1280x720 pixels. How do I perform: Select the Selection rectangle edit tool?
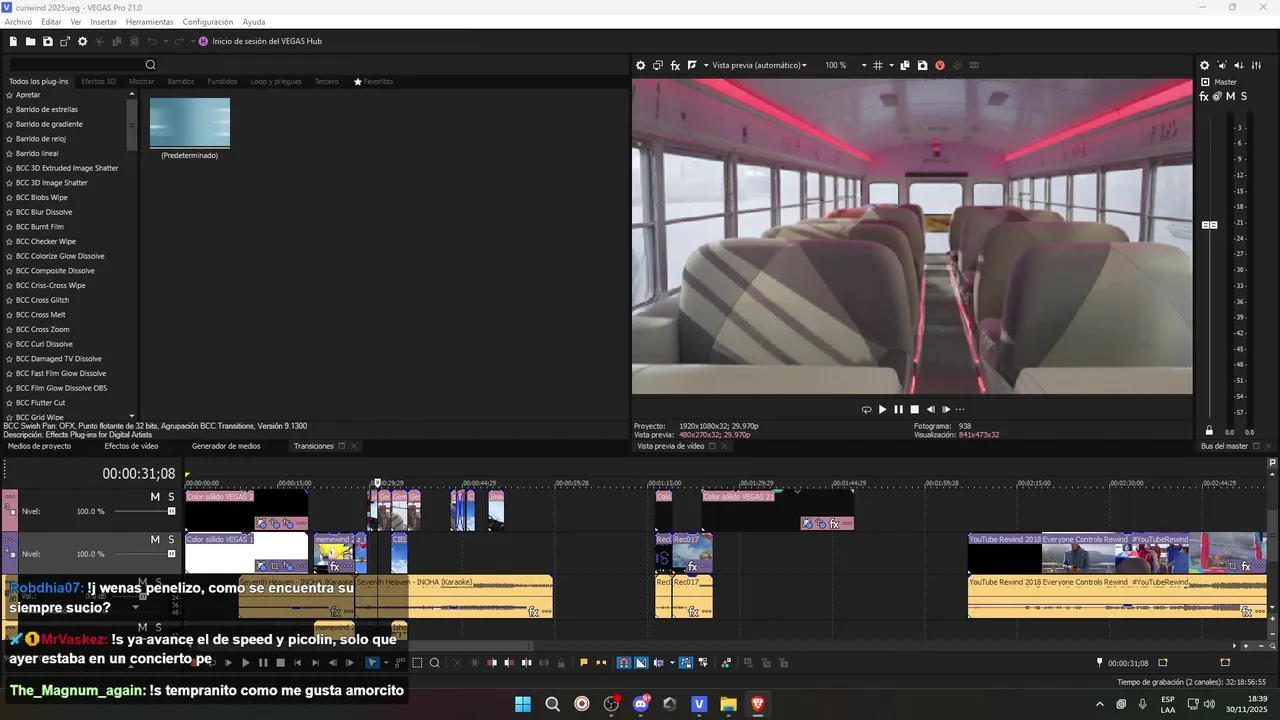click(418, 663)
